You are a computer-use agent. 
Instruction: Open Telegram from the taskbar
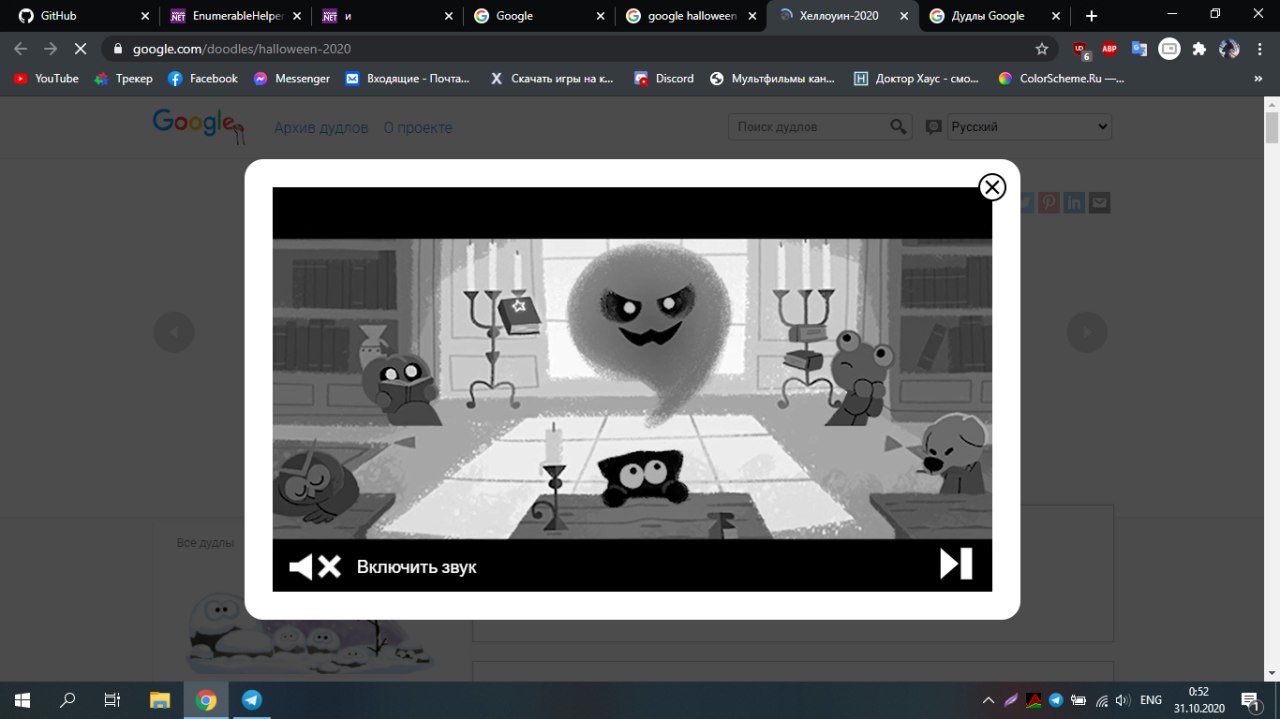point(252,700)
